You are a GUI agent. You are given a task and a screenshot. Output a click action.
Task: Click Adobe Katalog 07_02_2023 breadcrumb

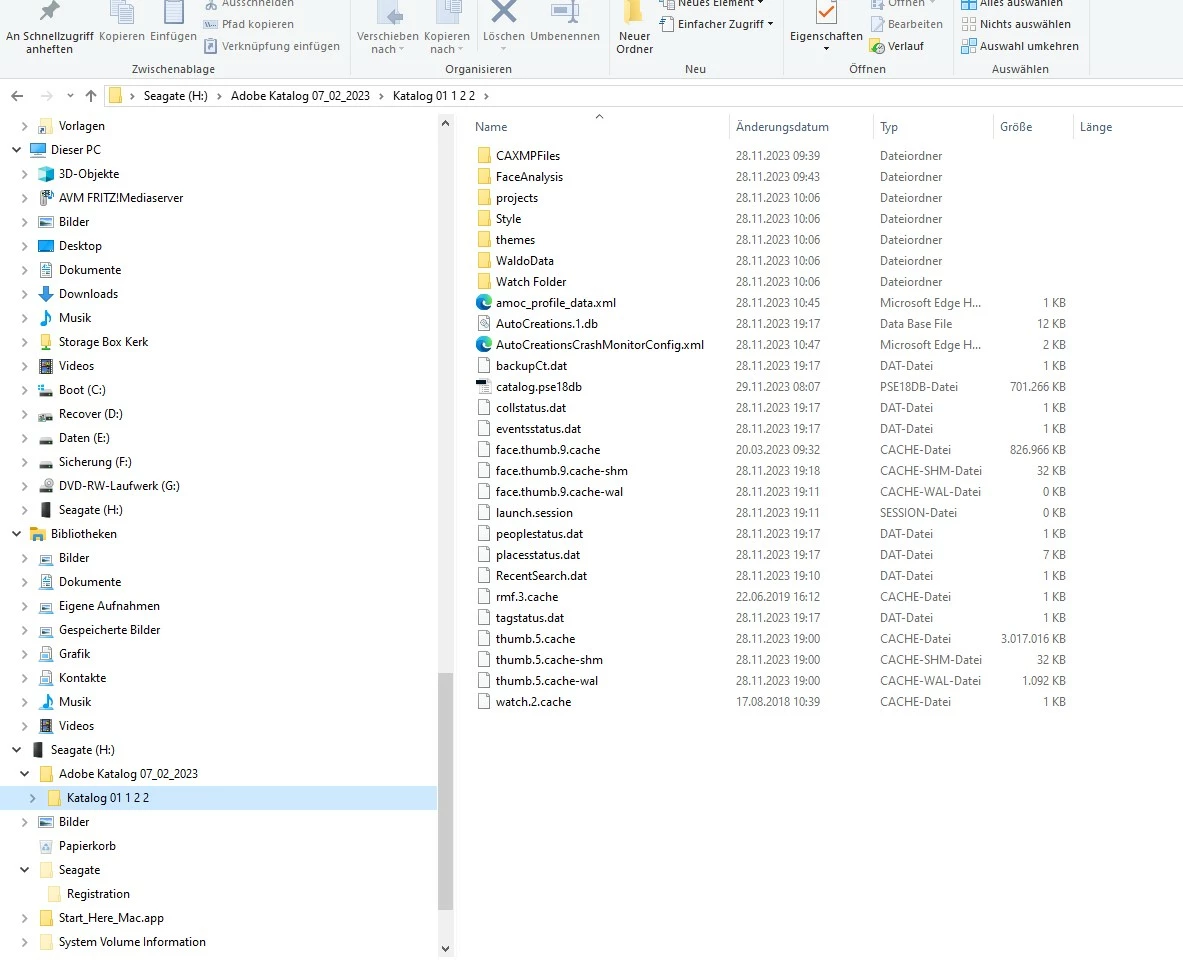pyautogui.click(x=300, y=96)
